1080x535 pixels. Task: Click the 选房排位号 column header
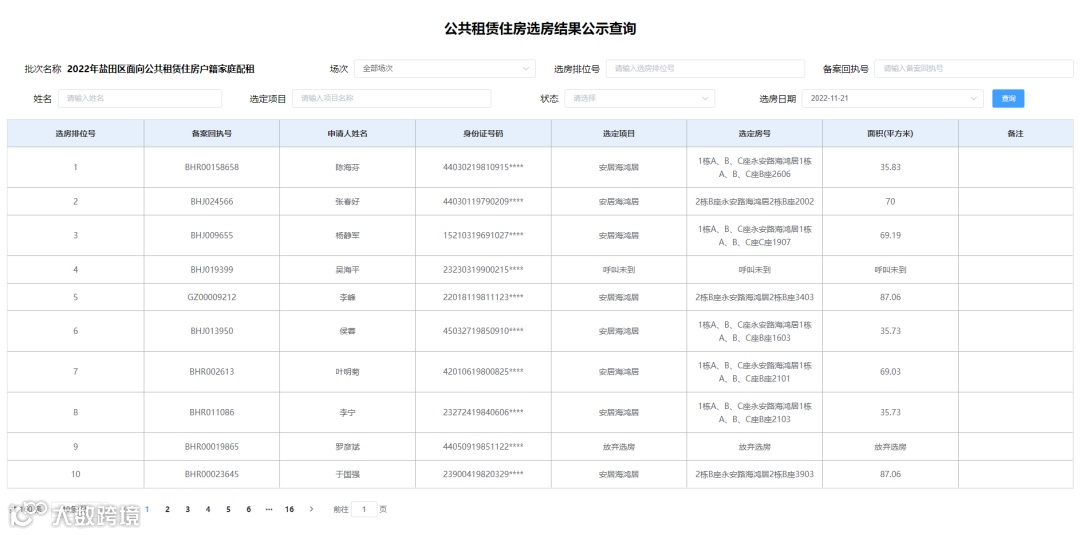pyautogui.click(x=76, y=134)
